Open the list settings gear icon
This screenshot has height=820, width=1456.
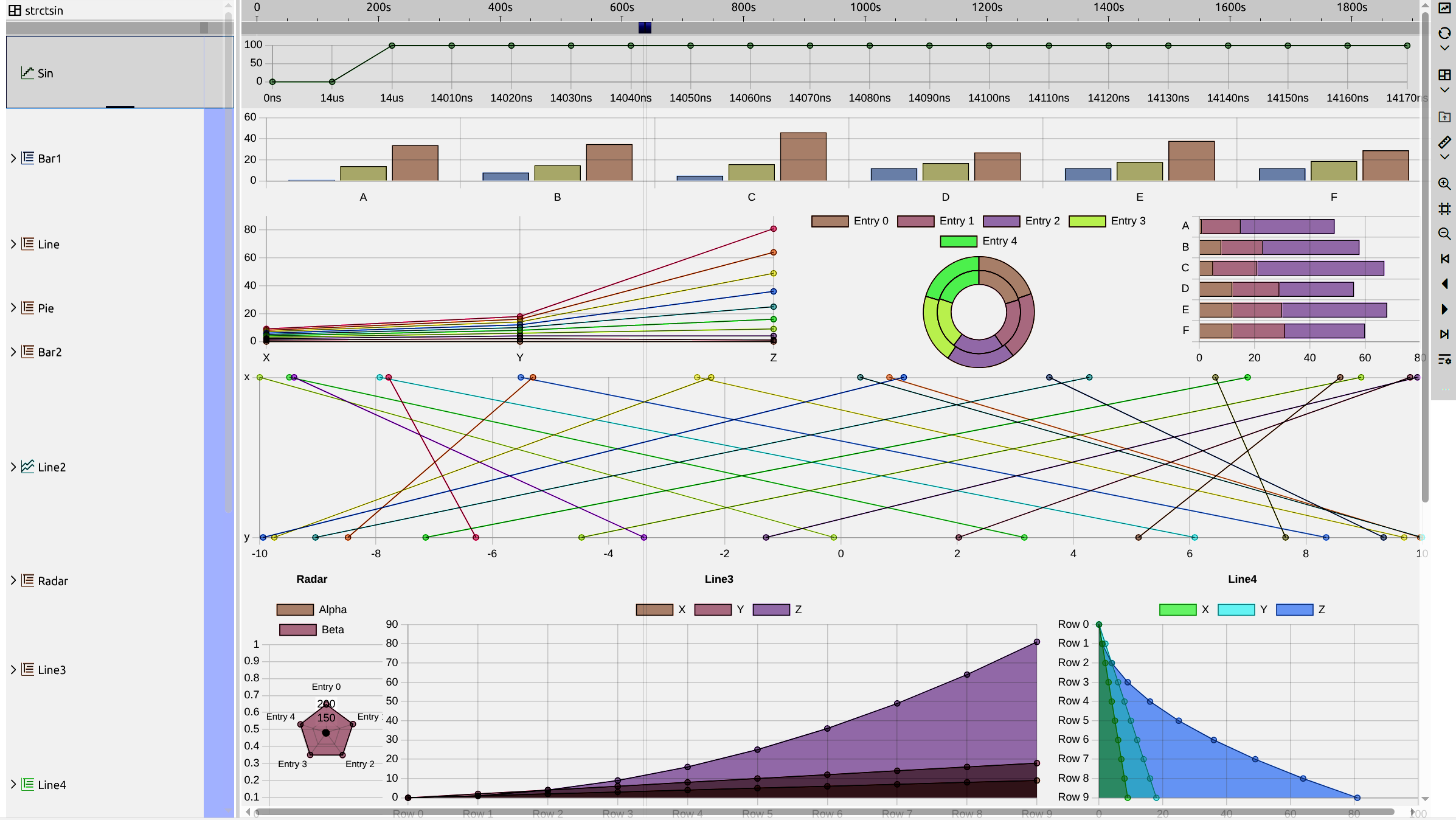(x=1444, y=360)
